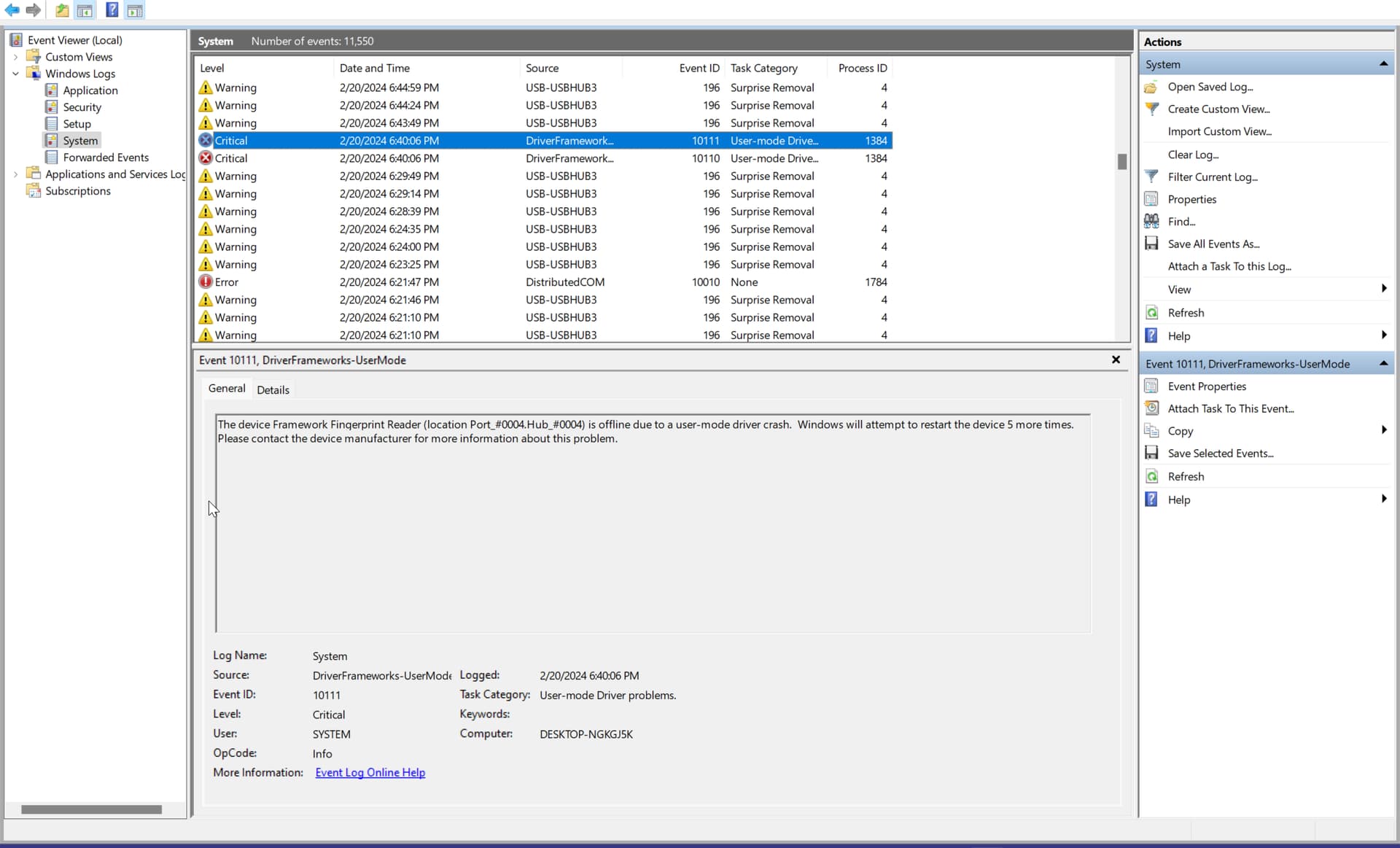This screenshot has width=1400, height=848.
Task: Select the General tab
Action: 227,388
